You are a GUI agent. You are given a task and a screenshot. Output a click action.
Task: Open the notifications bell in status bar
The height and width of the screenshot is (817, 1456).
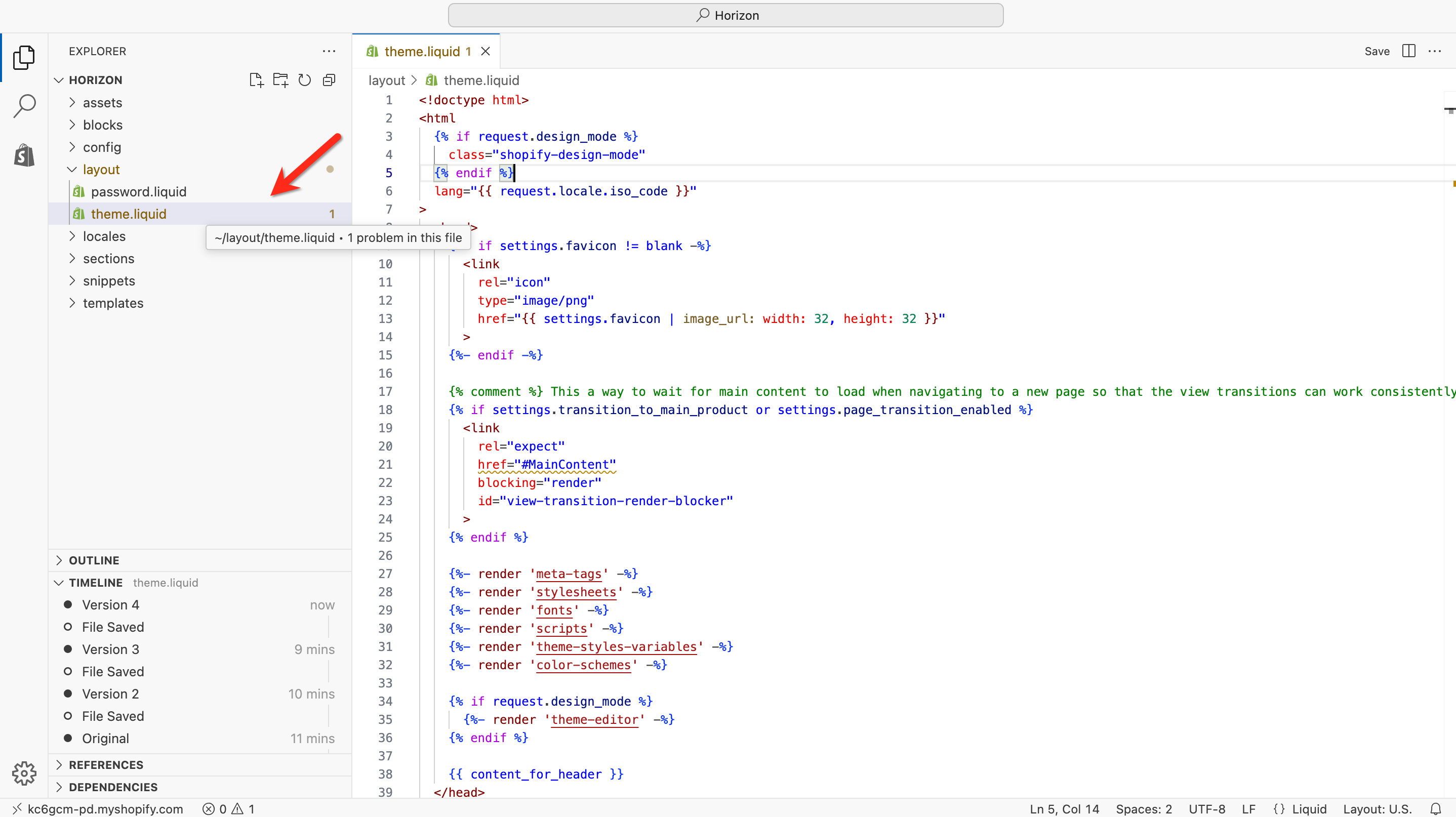click(1435, 808)
